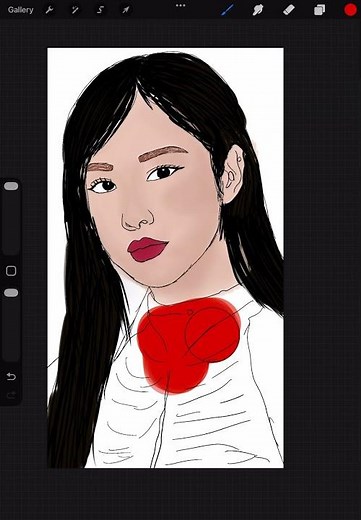Open the red active color picker
This screenshot has width=361, height=520.
(350, 10)
